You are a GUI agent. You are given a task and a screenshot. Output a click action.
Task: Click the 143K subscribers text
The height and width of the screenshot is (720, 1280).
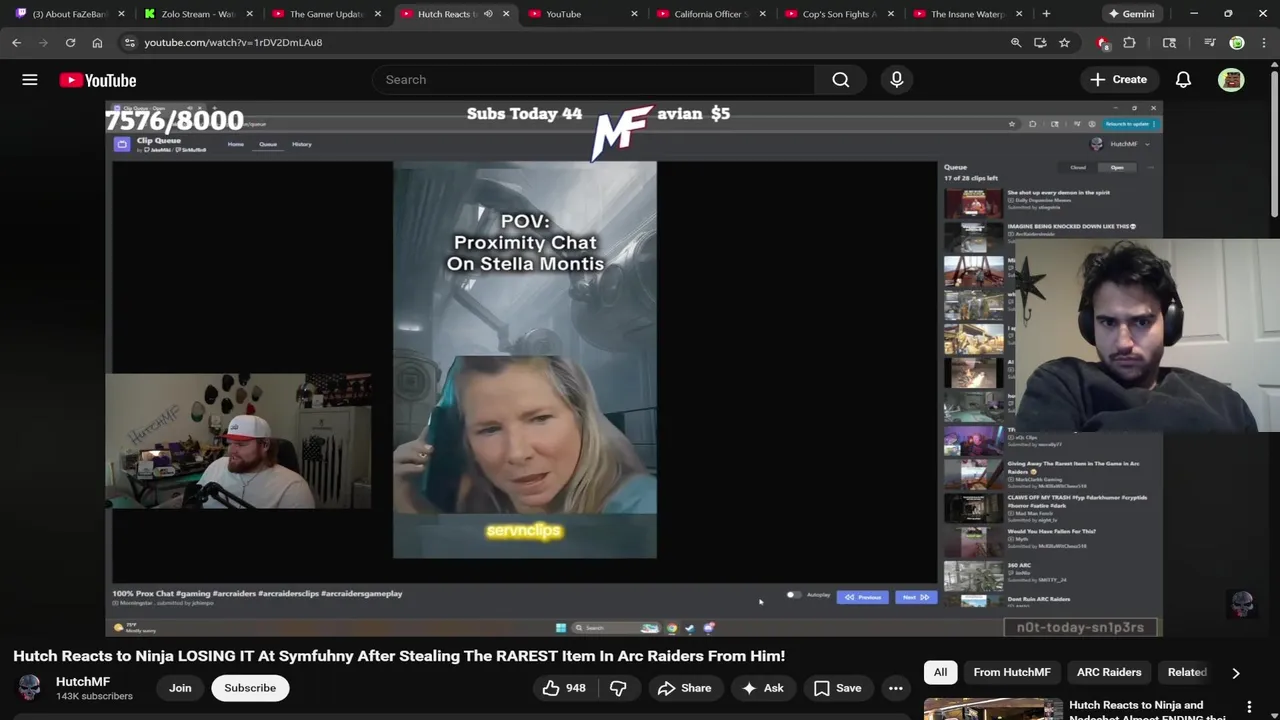94,696
